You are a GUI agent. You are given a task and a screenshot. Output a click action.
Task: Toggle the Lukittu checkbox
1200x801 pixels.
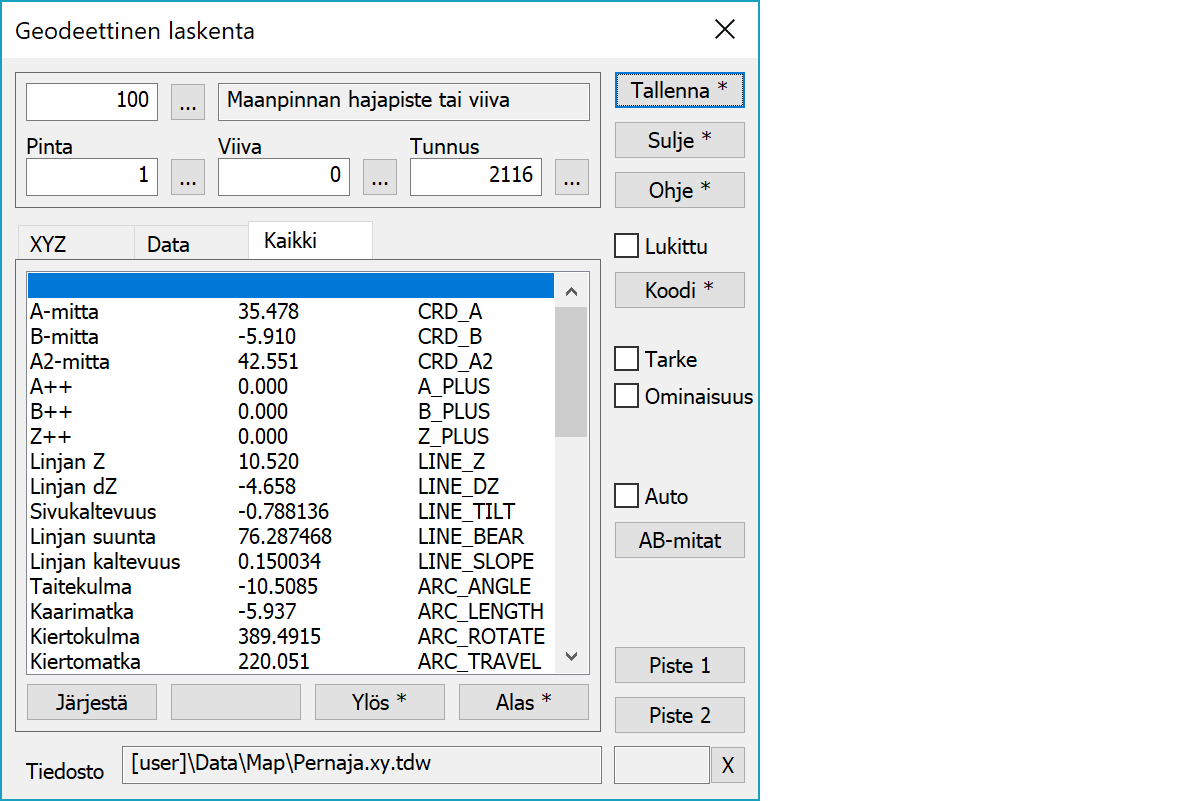click(627, 246)
